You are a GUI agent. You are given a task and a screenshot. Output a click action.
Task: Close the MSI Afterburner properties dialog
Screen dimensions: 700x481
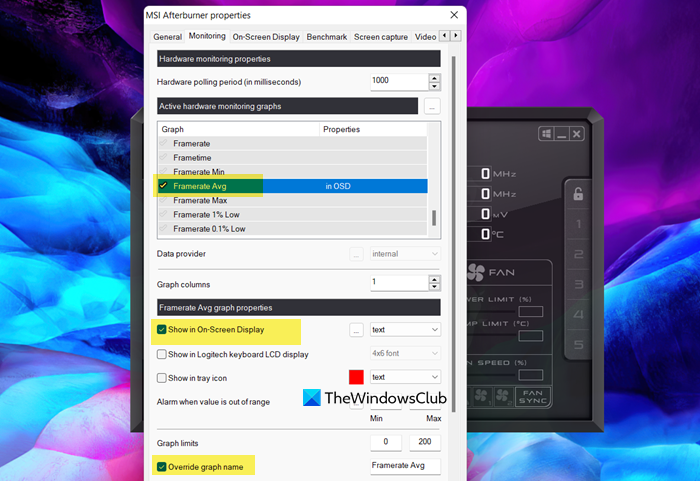point(454,15)
